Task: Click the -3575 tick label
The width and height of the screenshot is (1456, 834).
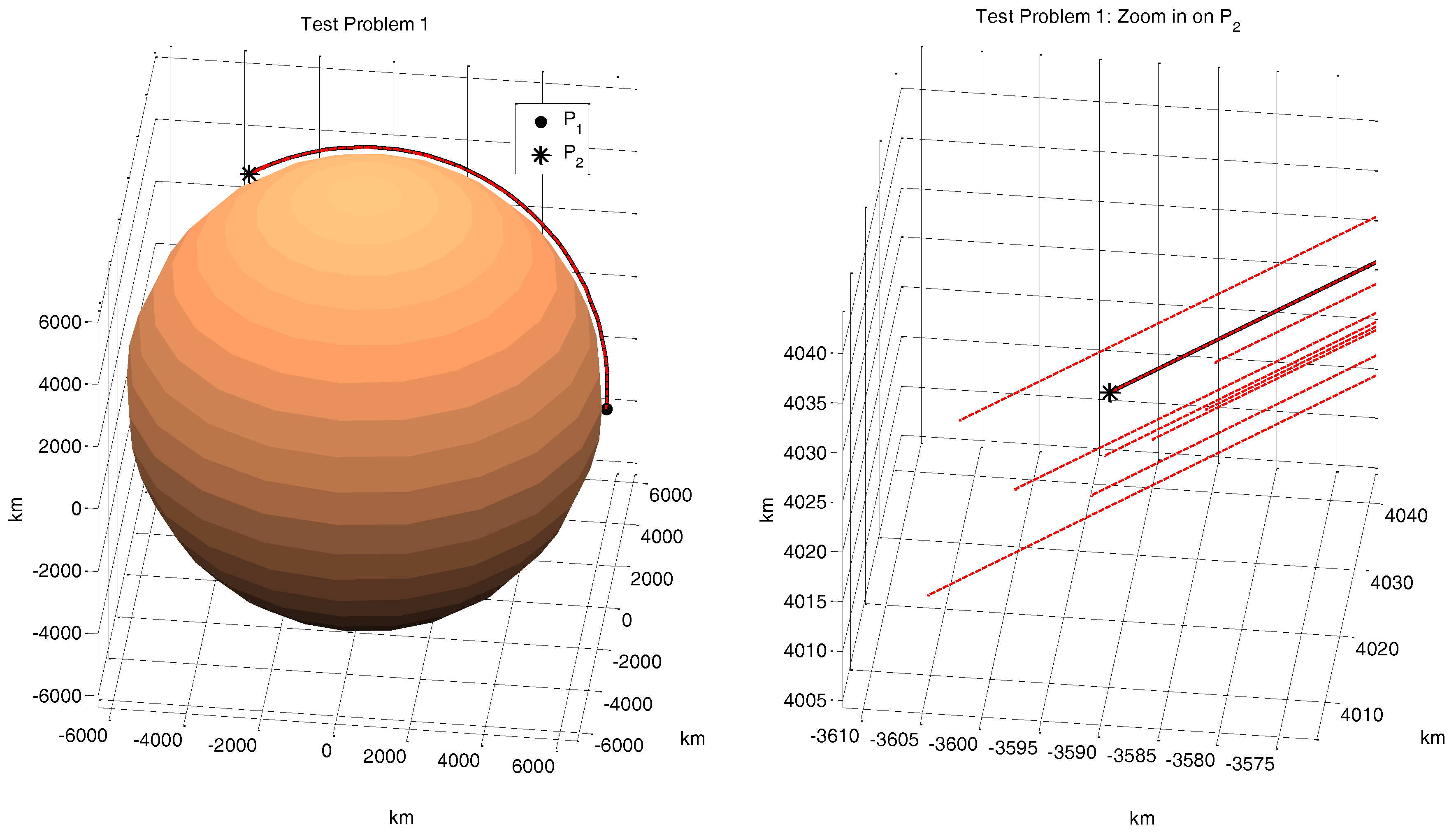Action: 1250,764
